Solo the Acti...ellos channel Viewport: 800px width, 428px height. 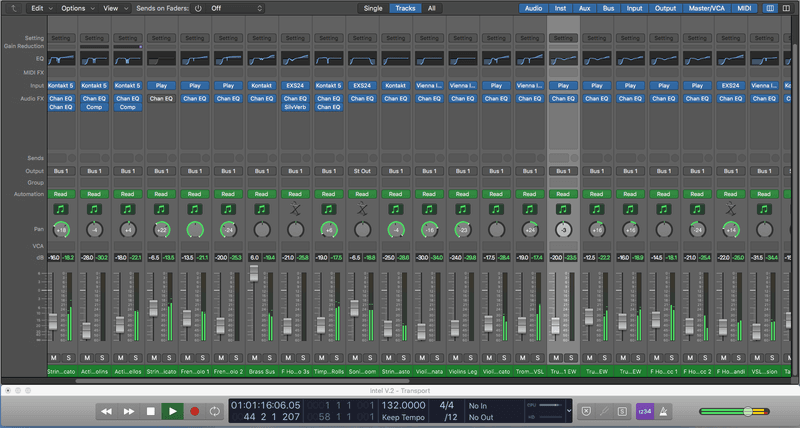[135, 358]
